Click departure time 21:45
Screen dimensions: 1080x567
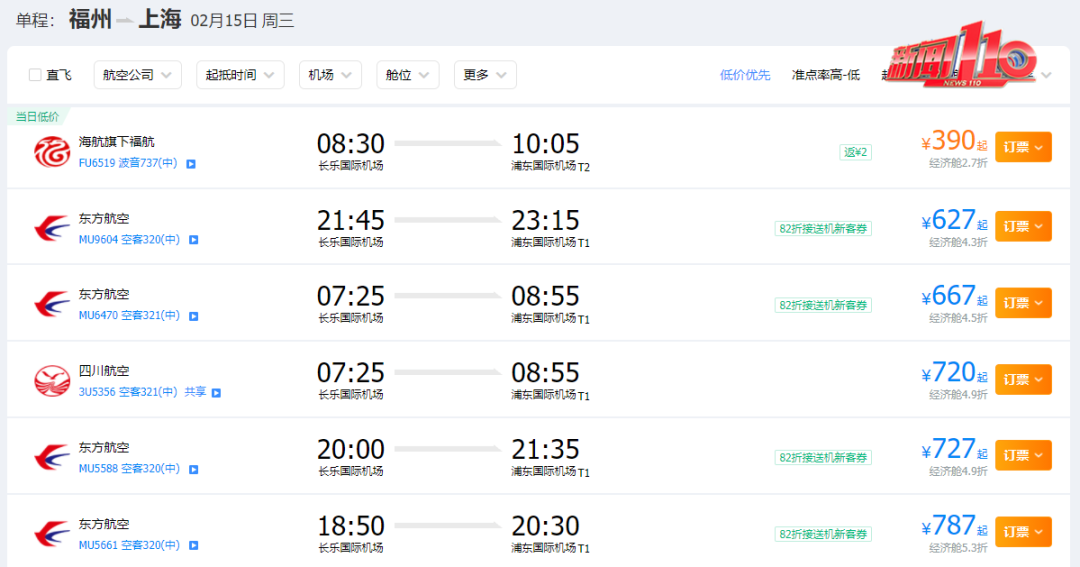click(351, 220)
